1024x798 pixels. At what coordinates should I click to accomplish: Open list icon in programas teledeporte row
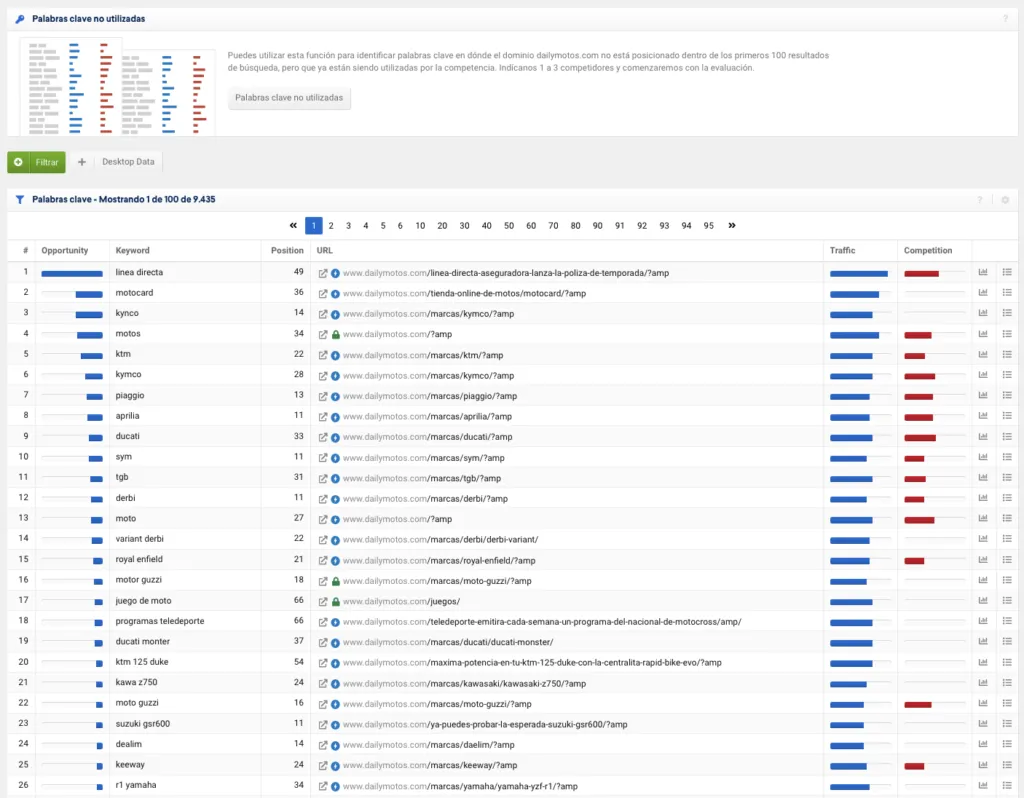pyautogui.click(x=1006, y=621)
